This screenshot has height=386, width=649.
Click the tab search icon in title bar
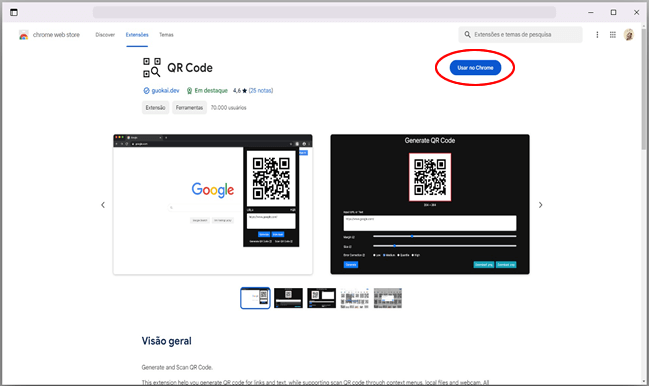[14, 12]
